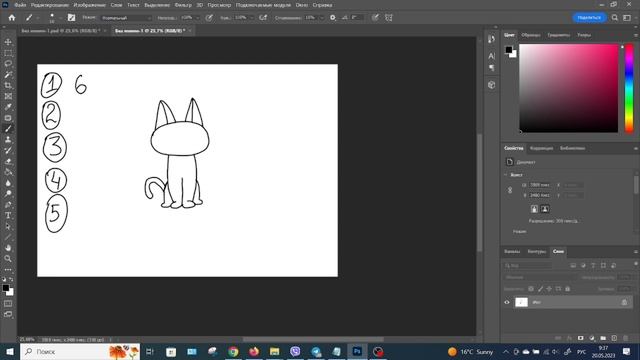The width and height of the screenshot is (640, 360).
Task: Select the Move tool
Action: click(x=8, y=42)
